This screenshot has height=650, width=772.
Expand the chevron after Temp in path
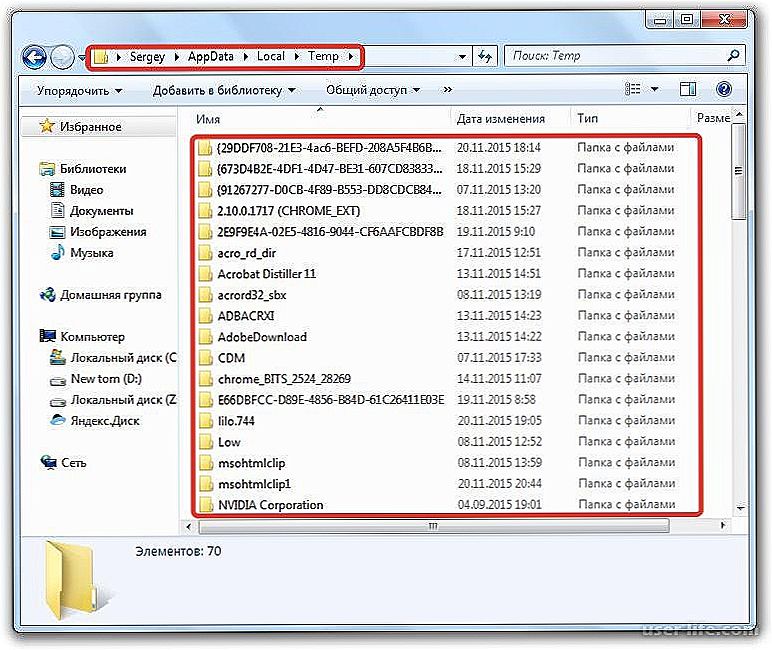coord(351,57)
